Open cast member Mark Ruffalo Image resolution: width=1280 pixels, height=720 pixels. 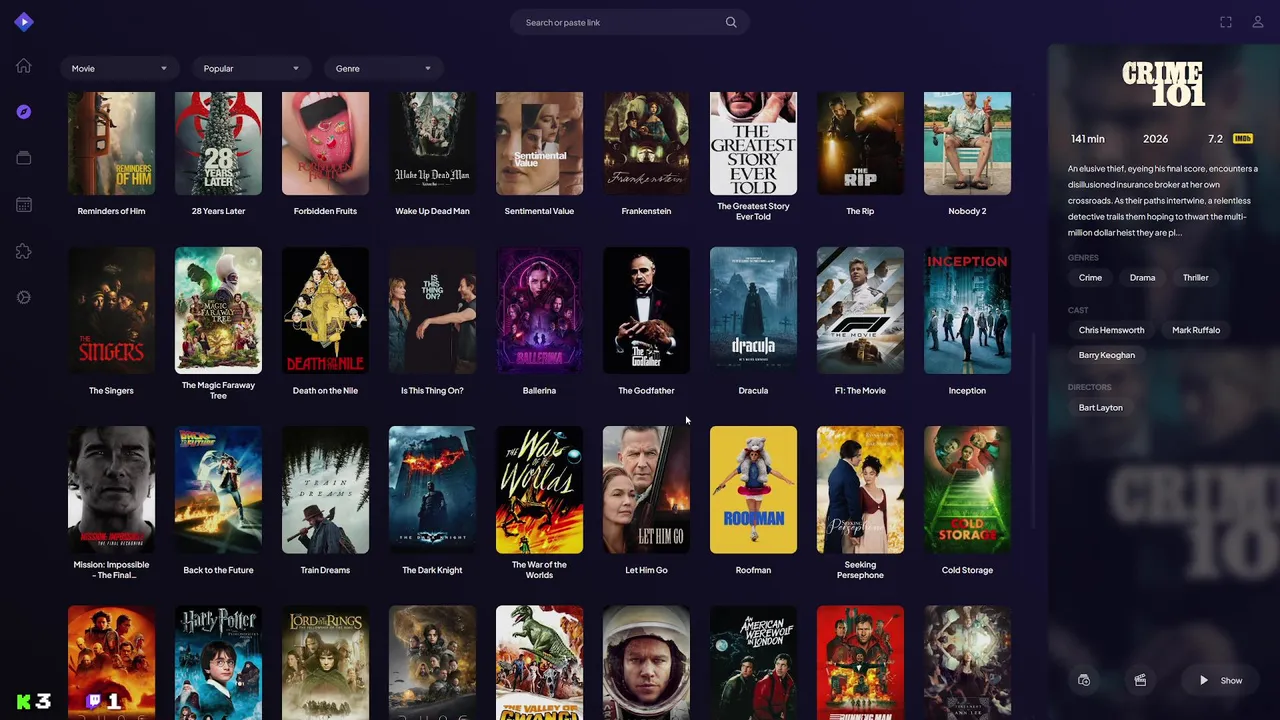1196,330
